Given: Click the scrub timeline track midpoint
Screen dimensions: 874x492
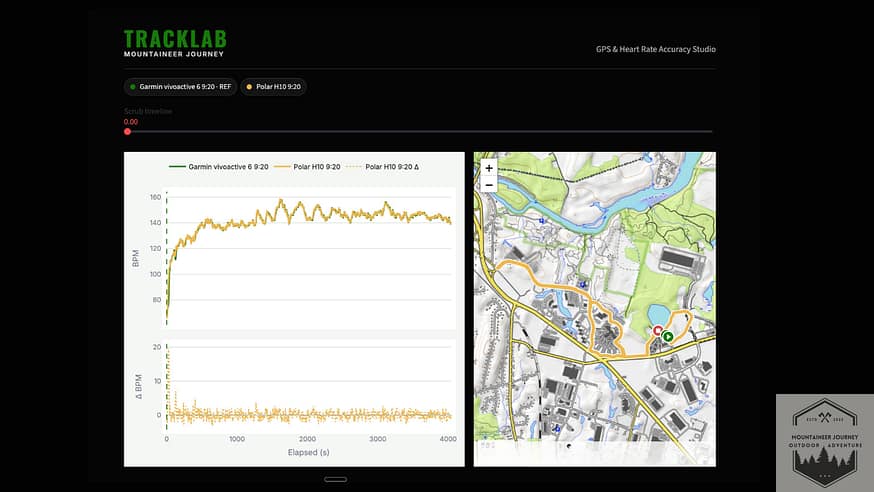Looking at the screenshot, I should coord(420,131).
